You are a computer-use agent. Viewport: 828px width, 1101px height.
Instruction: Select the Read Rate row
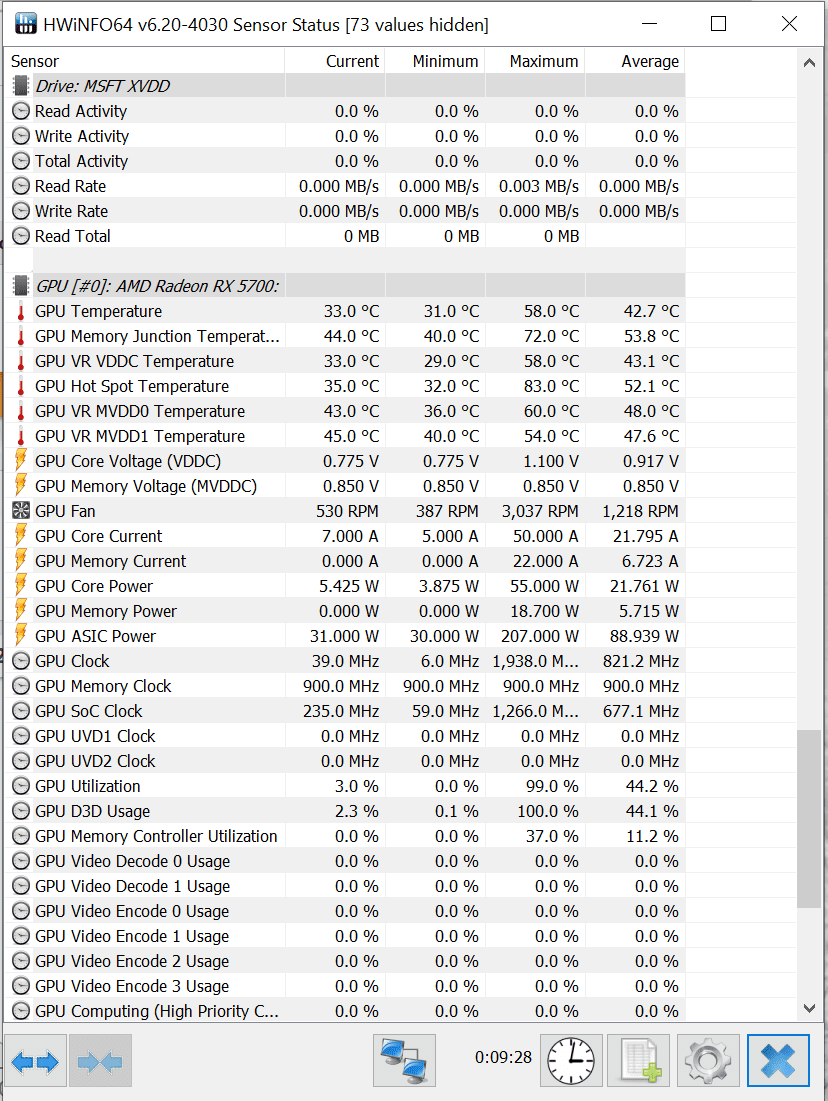[x=345, y=186]
